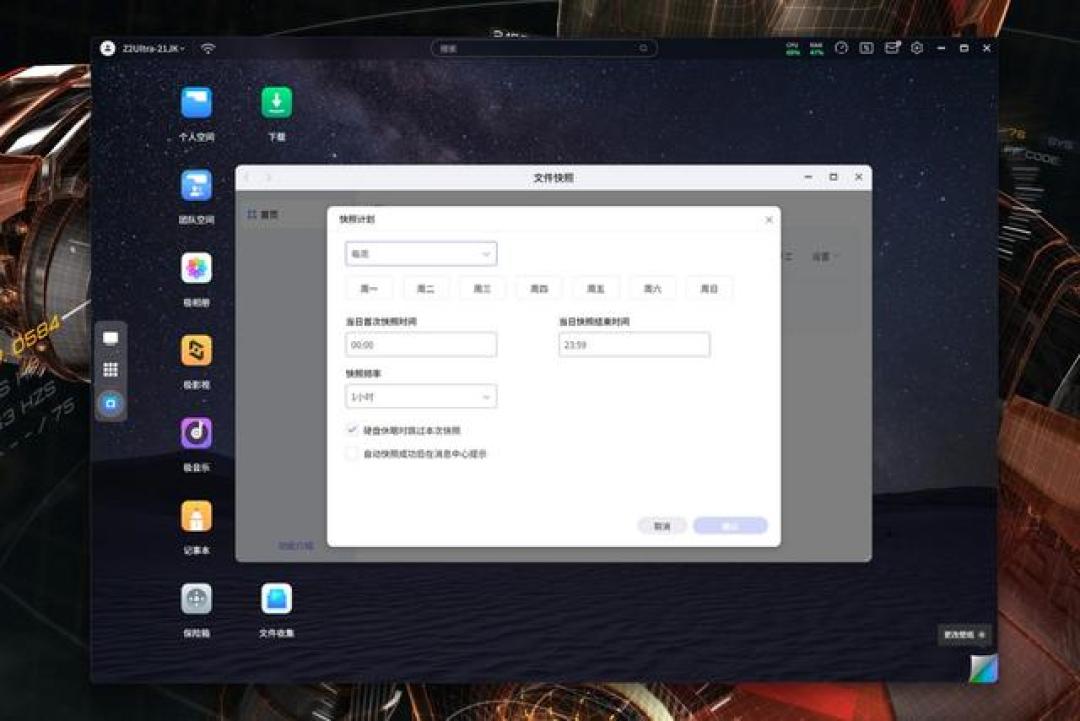Screen dimensions: 1080x721
Task: Toggle the 周三 weekday button
Action: (482, 289)
